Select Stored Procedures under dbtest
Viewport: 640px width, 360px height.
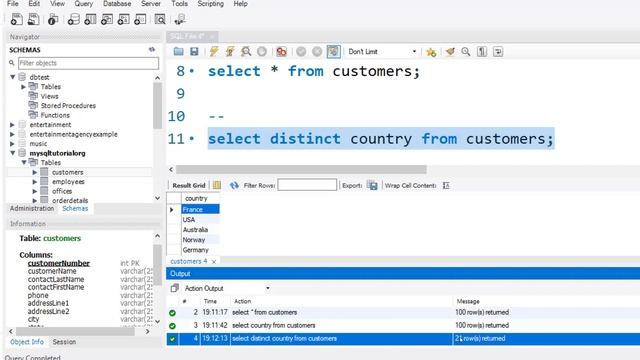point(68,106)
